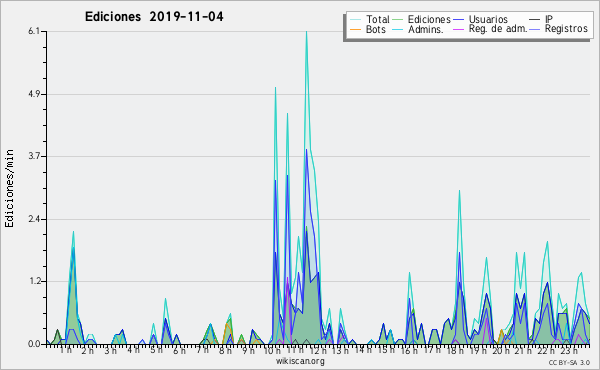
Task: Click the Total peak after 1 h
Action: [73, 232]
